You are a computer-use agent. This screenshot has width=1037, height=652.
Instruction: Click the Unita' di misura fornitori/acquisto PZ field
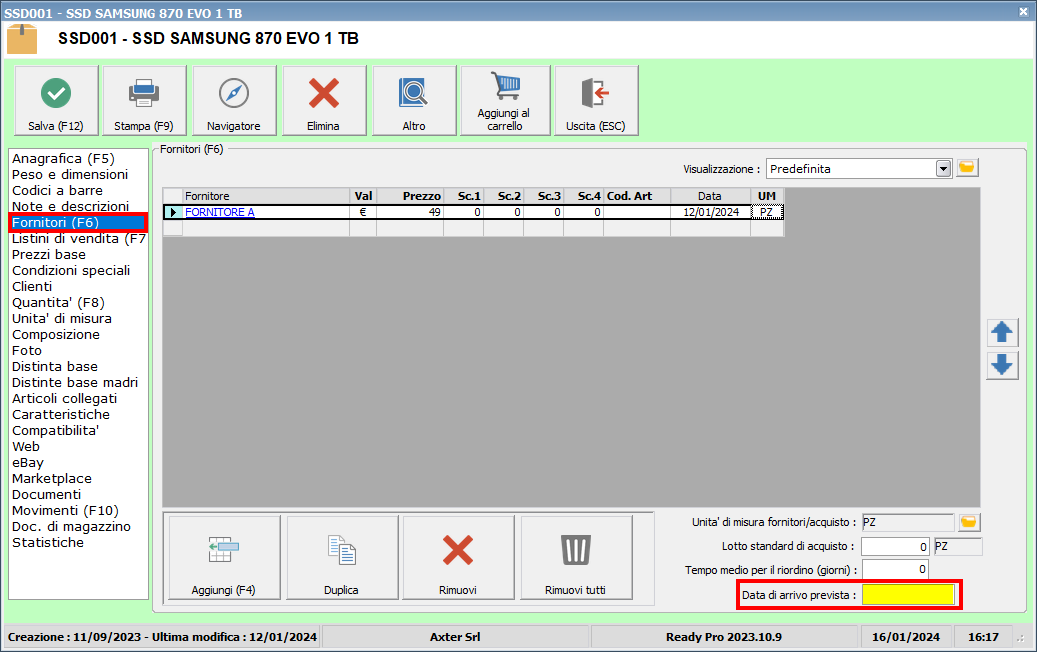(x=909, y=522)
